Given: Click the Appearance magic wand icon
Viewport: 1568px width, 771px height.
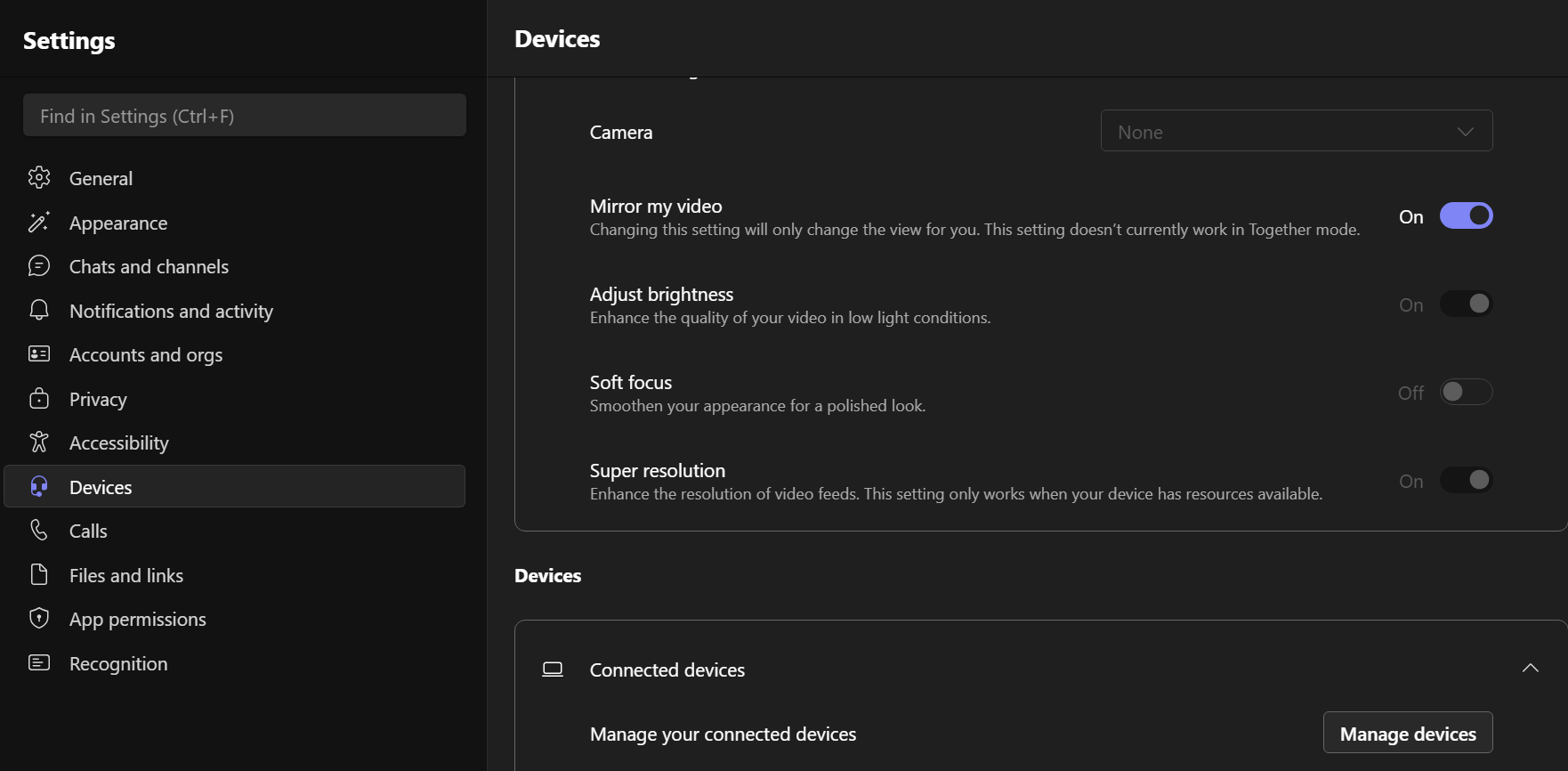Looking at the screenshot, I should [x=39, y=223].
